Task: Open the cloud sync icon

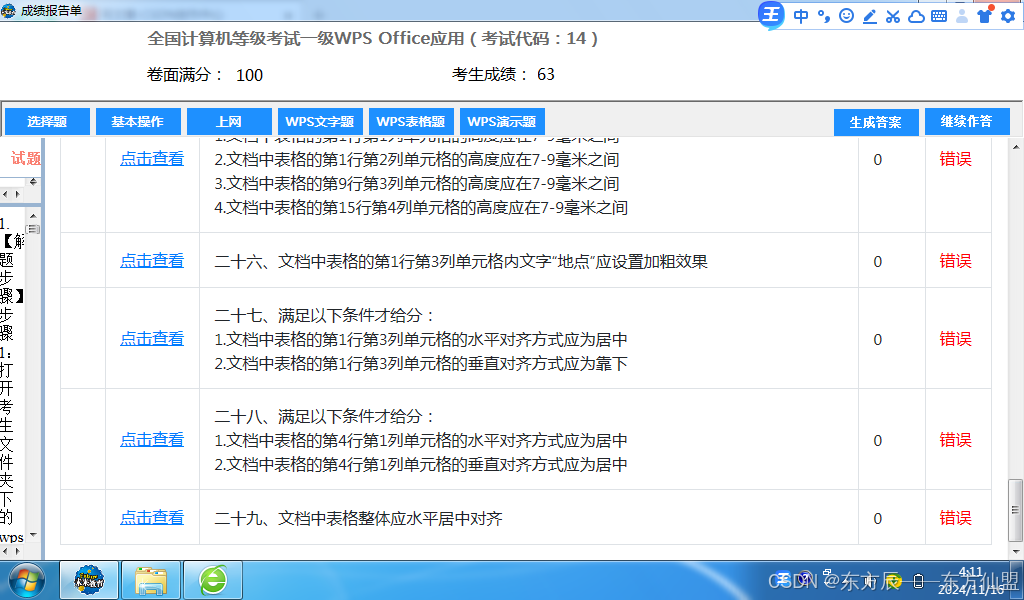Action: 916,16
